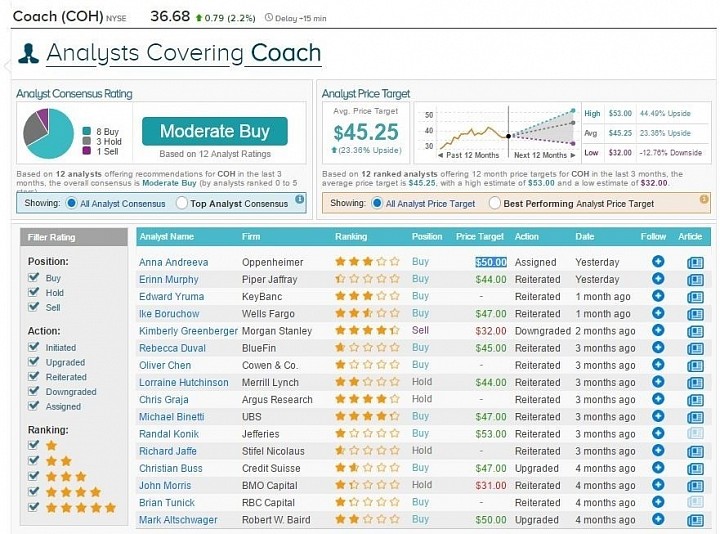
Task: Click the consensus rating pie chart
Action: (x=48, y=133)
